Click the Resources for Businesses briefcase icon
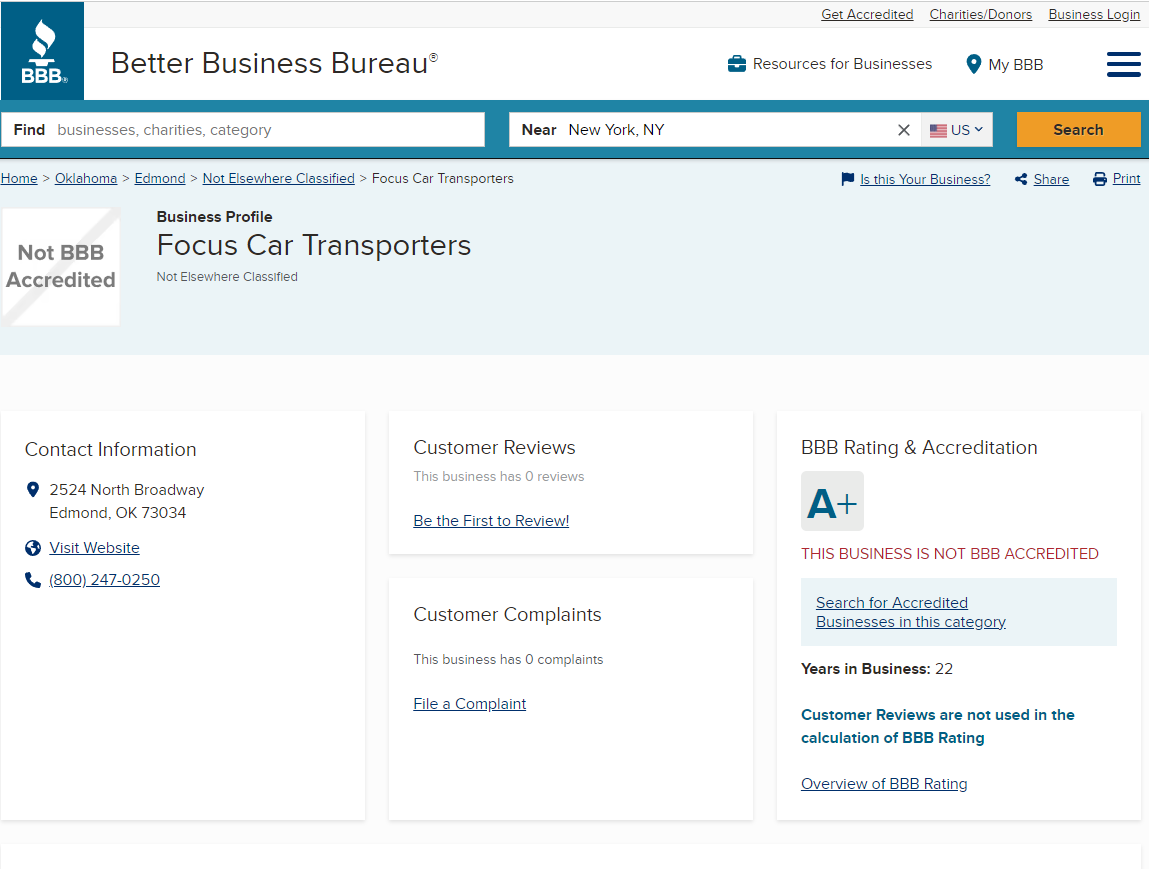Screen dimensions: 1149x869 coord(737,64)
